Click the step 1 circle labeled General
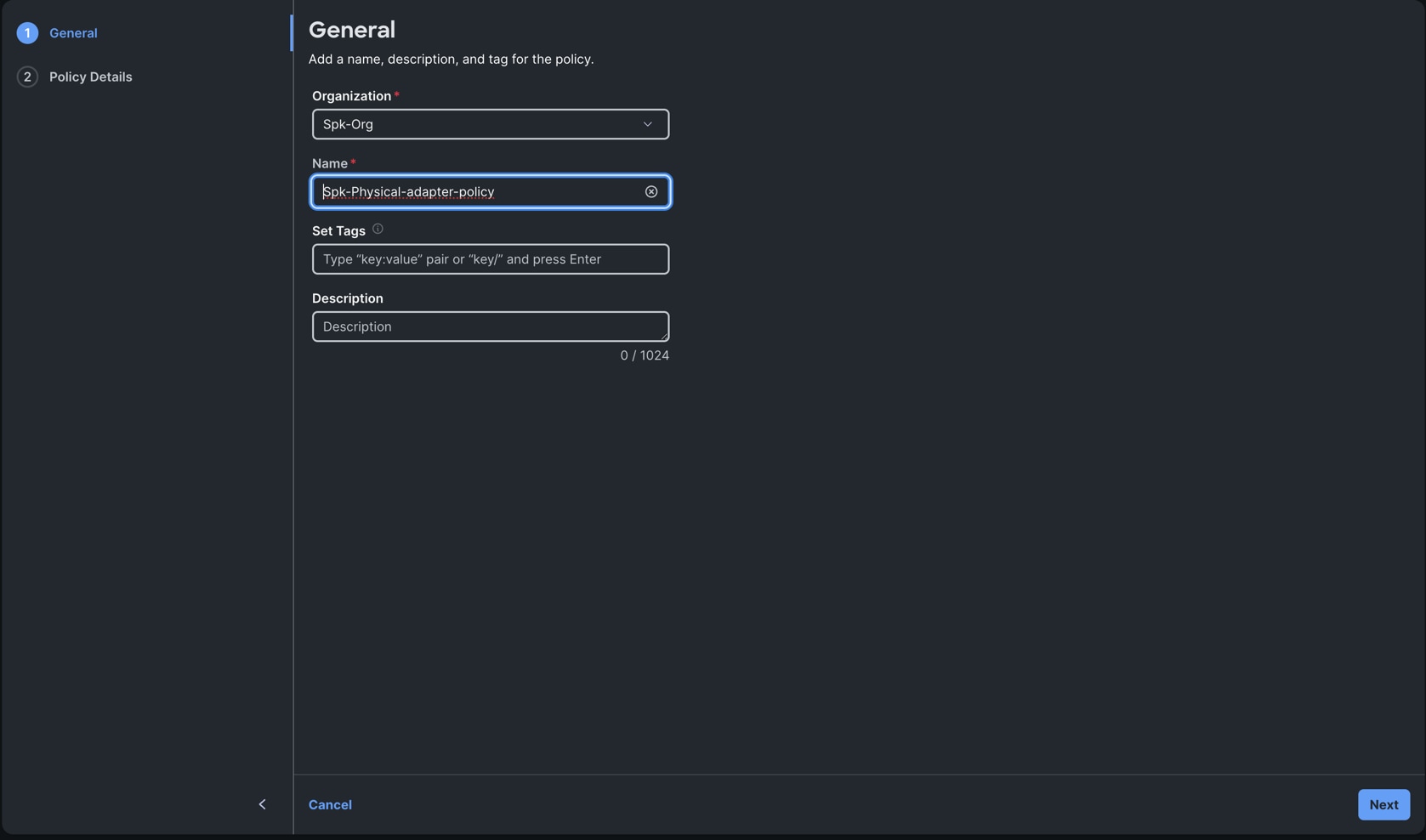Image resolution: width=1426 pixels, height=840 pixels. pyautogui.click(x=26, y=32)
